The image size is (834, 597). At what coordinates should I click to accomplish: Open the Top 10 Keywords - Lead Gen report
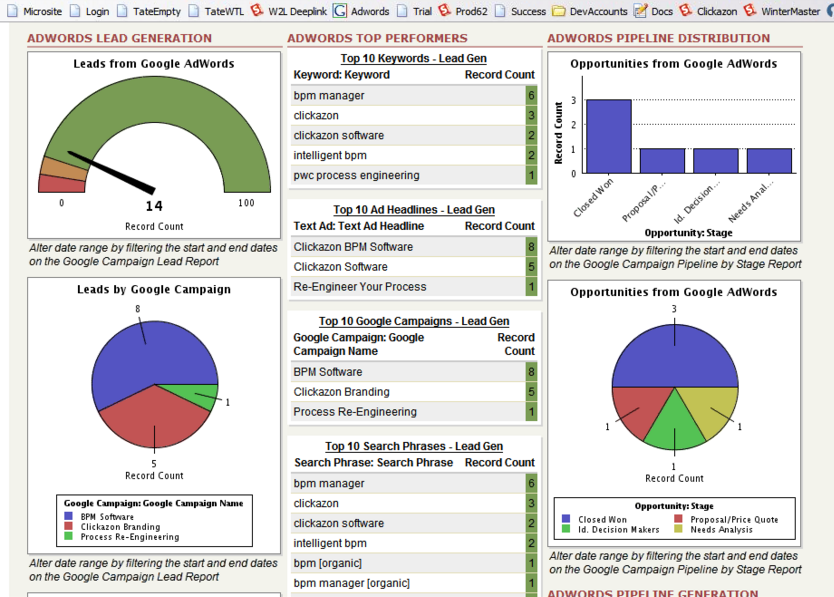(x=413, y=59)
